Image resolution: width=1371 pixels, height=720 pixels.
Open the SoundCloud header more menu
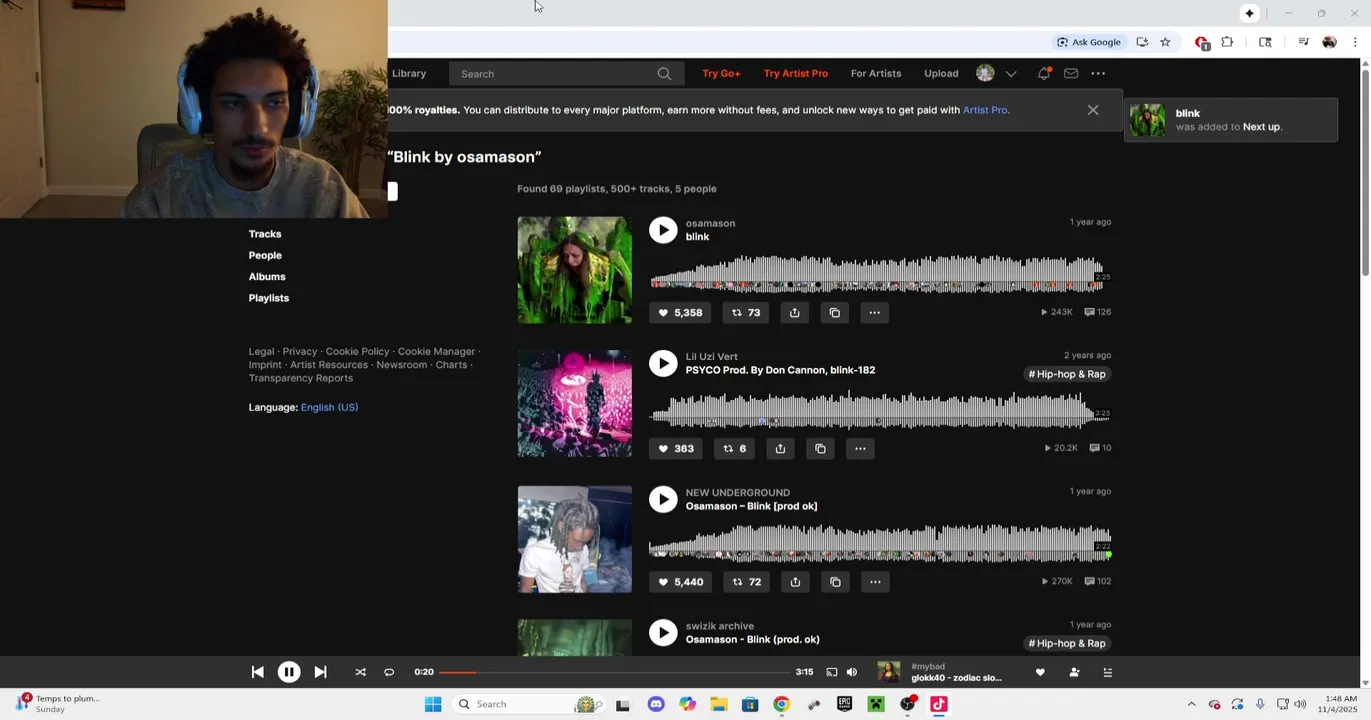pyautogui.click(x=1098, y=73)
